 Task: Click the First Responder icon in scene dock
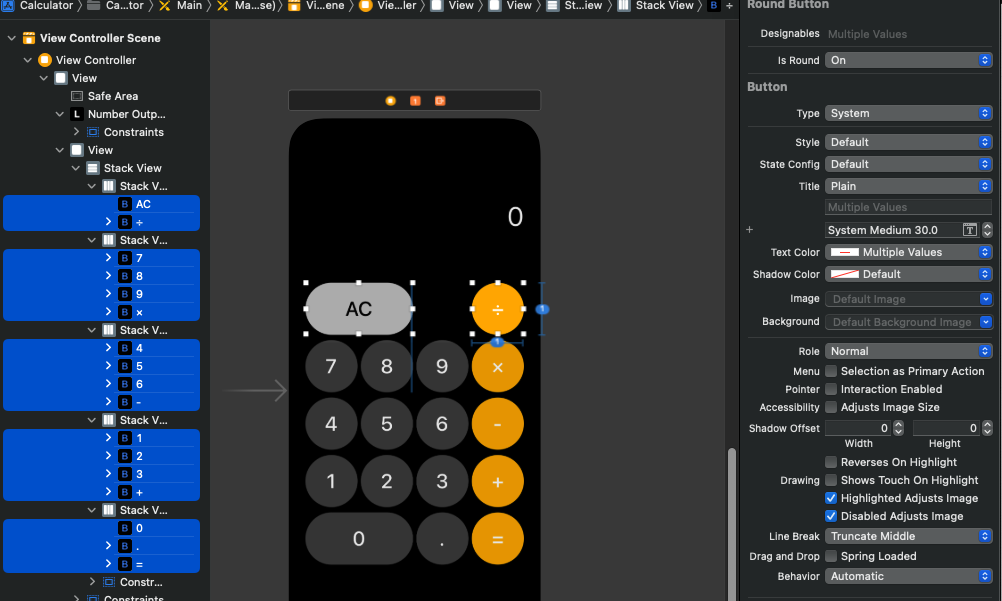pyautogui.click(x=415, y=101)
